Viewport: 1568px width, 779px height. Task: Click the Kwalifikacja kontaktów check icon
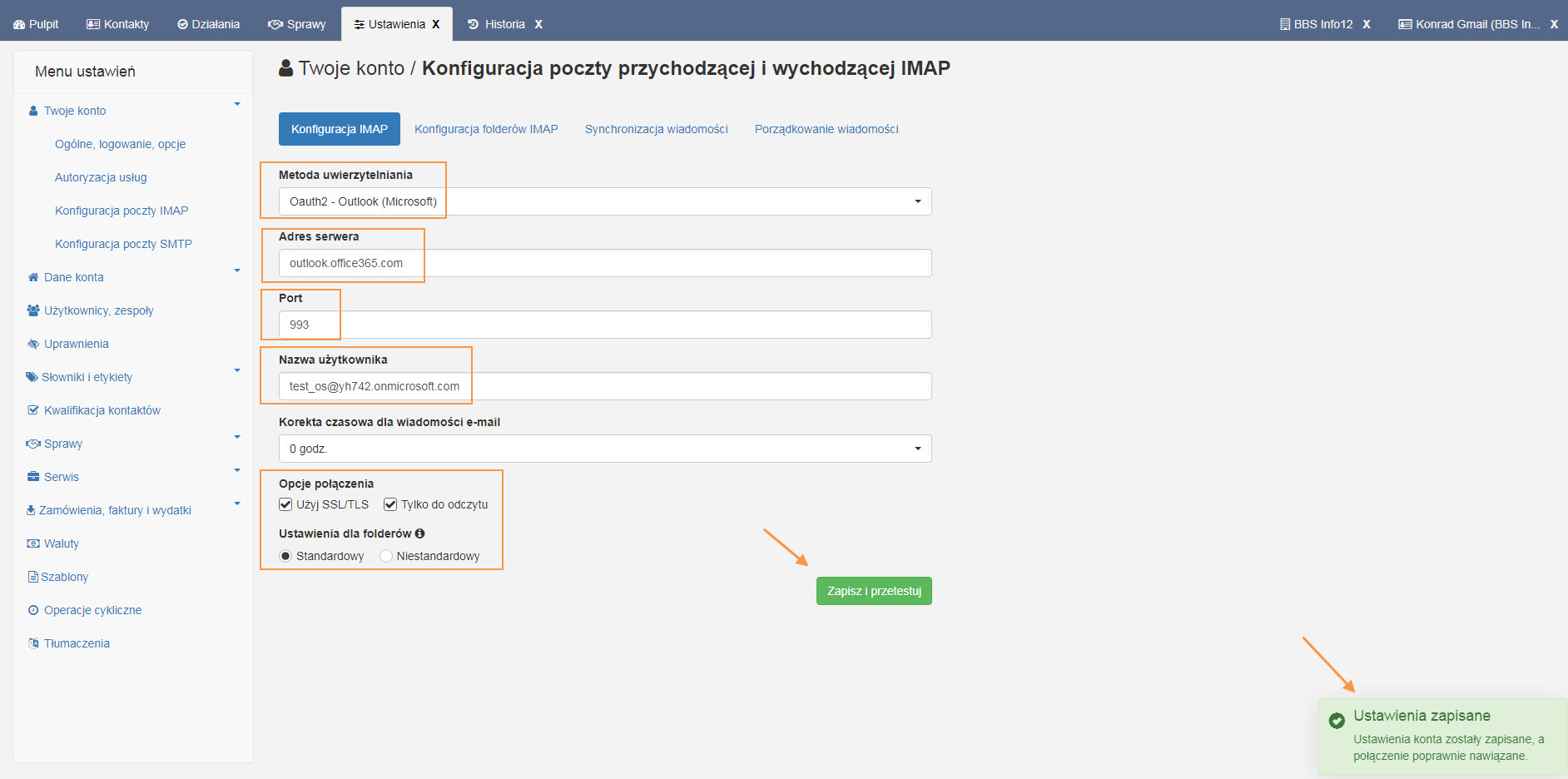(x=33, y=410)
